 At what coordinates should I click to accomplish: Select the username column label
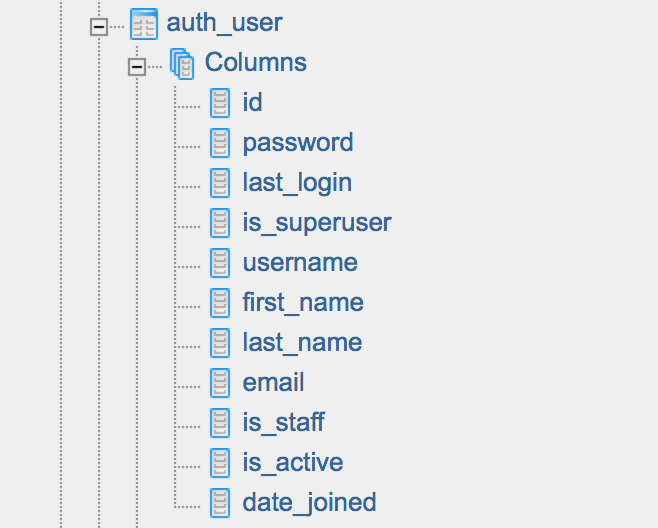pos(300,263)
